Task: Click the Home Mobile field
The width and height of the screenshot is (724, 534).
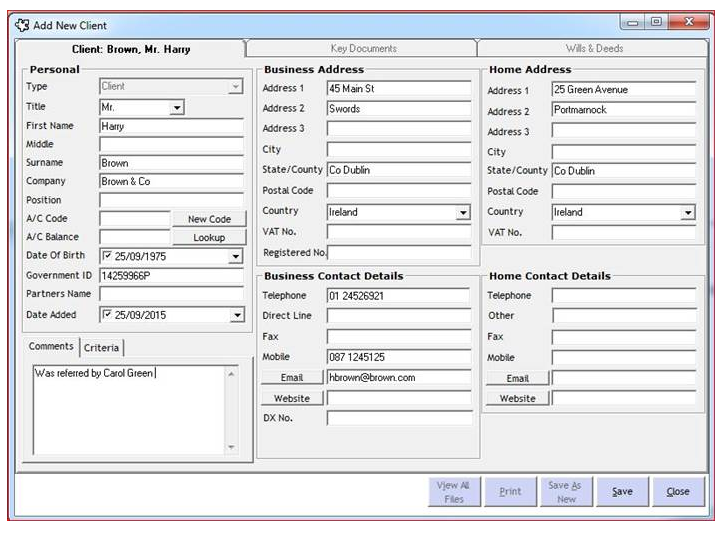Action: tap(624, 358)
